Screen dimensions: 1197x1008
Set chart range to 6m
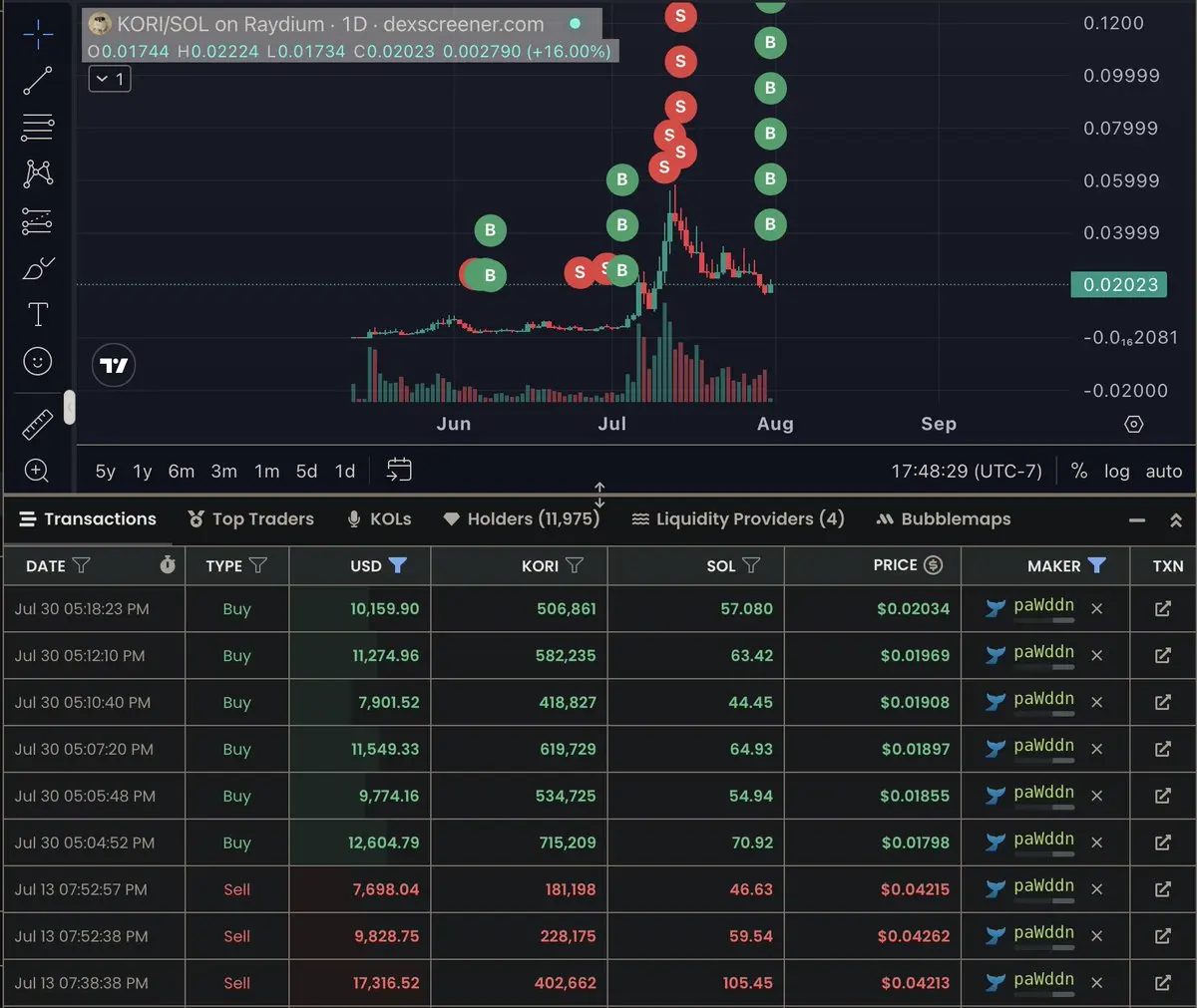tap(182, 471)
